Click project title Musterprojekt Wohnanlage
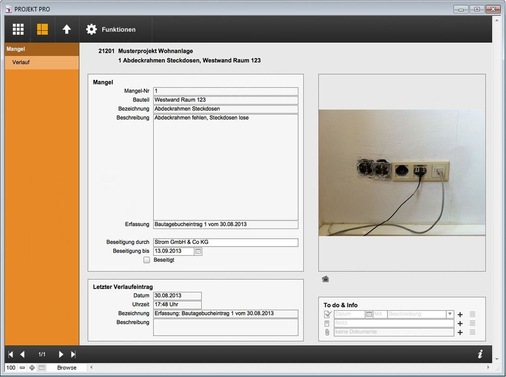Screen dimensions: 506x377 coord(155,51)
